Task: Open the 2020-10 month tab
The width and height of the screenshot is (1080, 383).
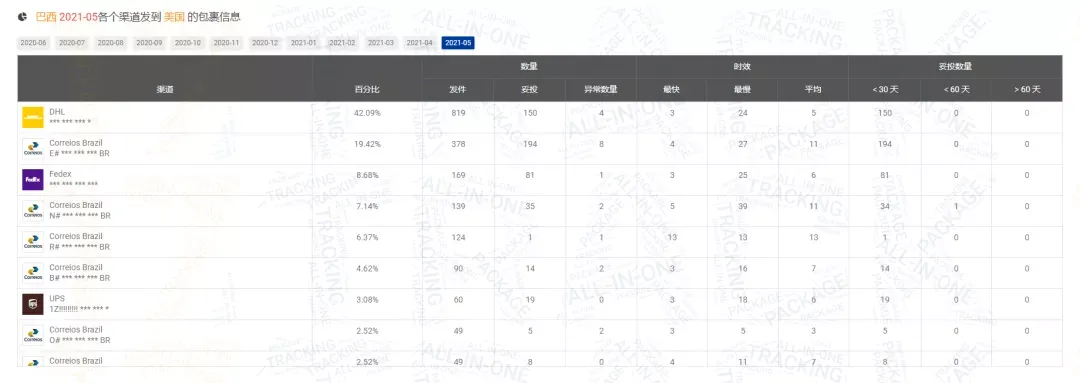Action: [188, 43]
